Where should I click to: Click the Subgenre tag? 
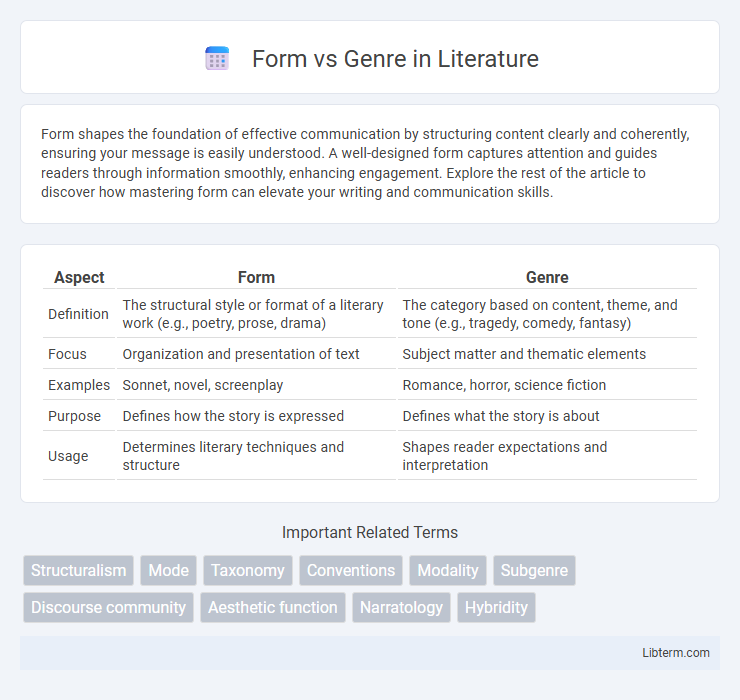click(x=534, y=570)
